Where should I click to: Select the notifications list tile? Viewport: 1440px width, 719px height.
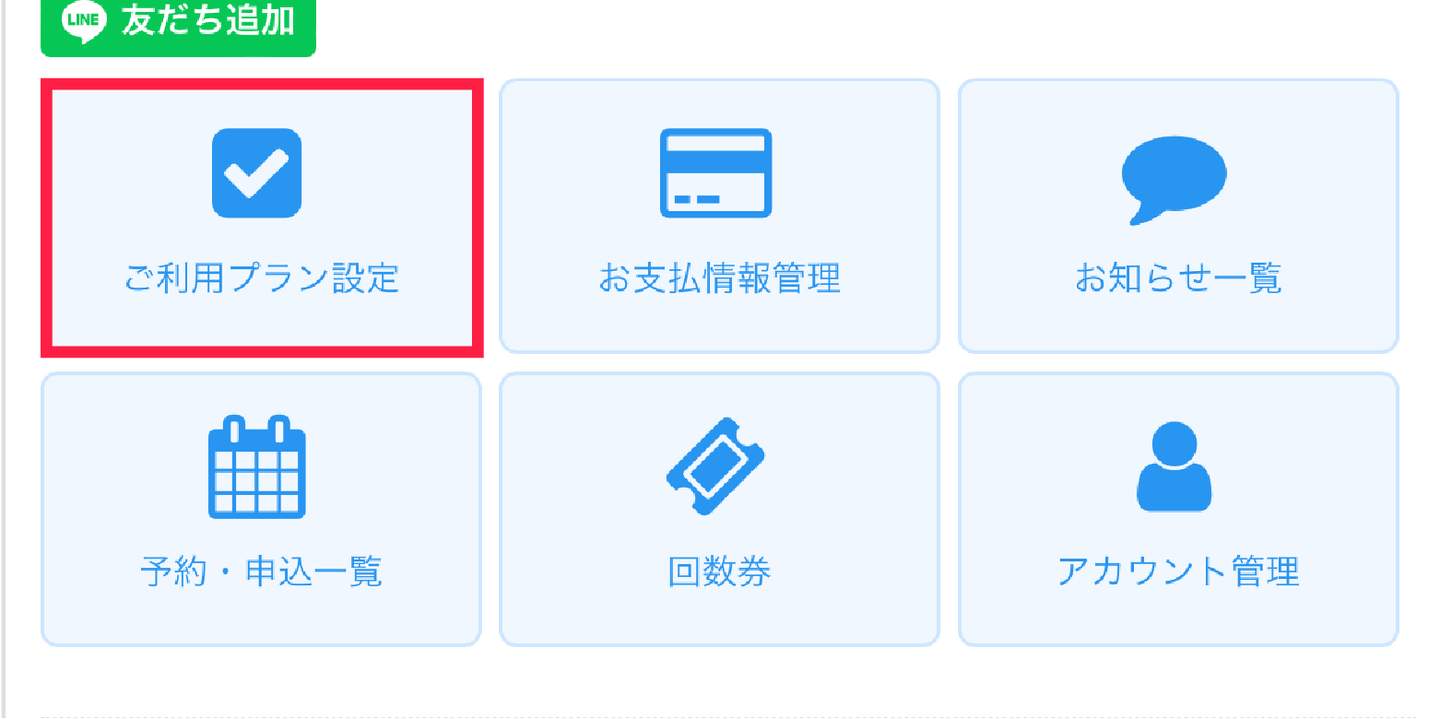(x=1178, y=216)
